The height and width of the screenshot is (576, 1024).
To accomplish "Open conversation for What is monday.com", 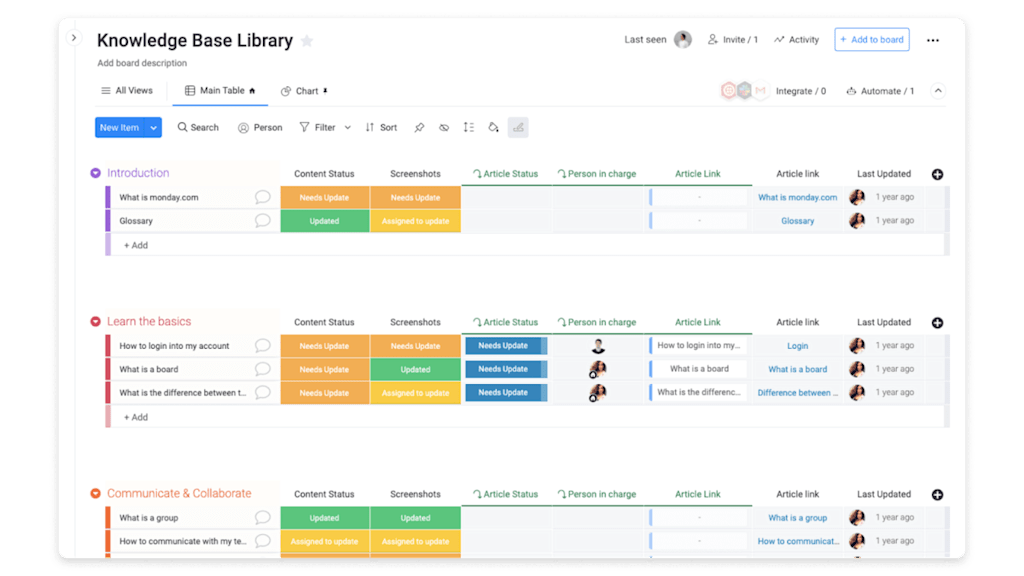I will [263, 197].
